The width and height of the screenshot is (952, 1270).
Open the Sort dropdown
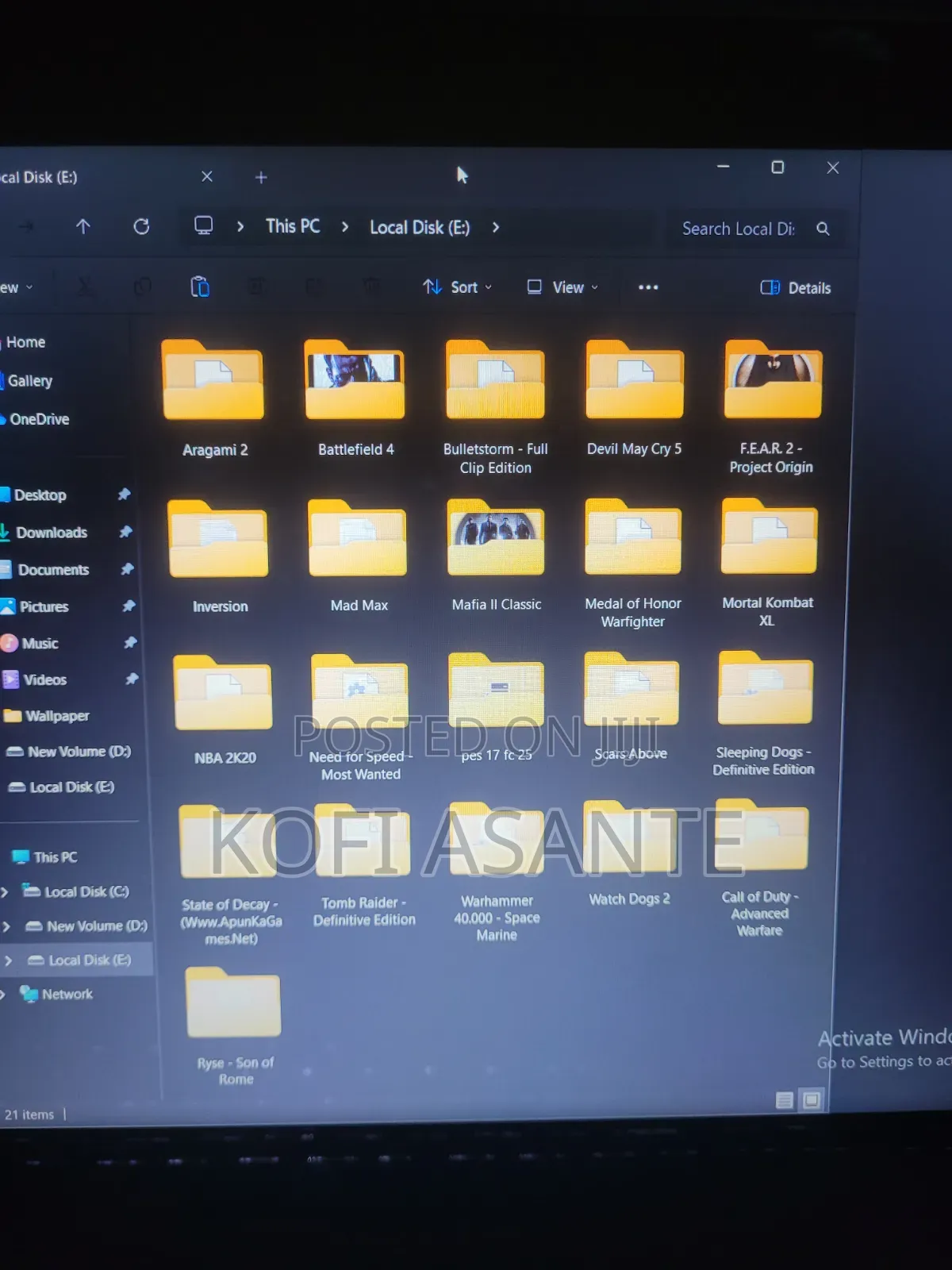pyautogui.click(x=457, y=287)
